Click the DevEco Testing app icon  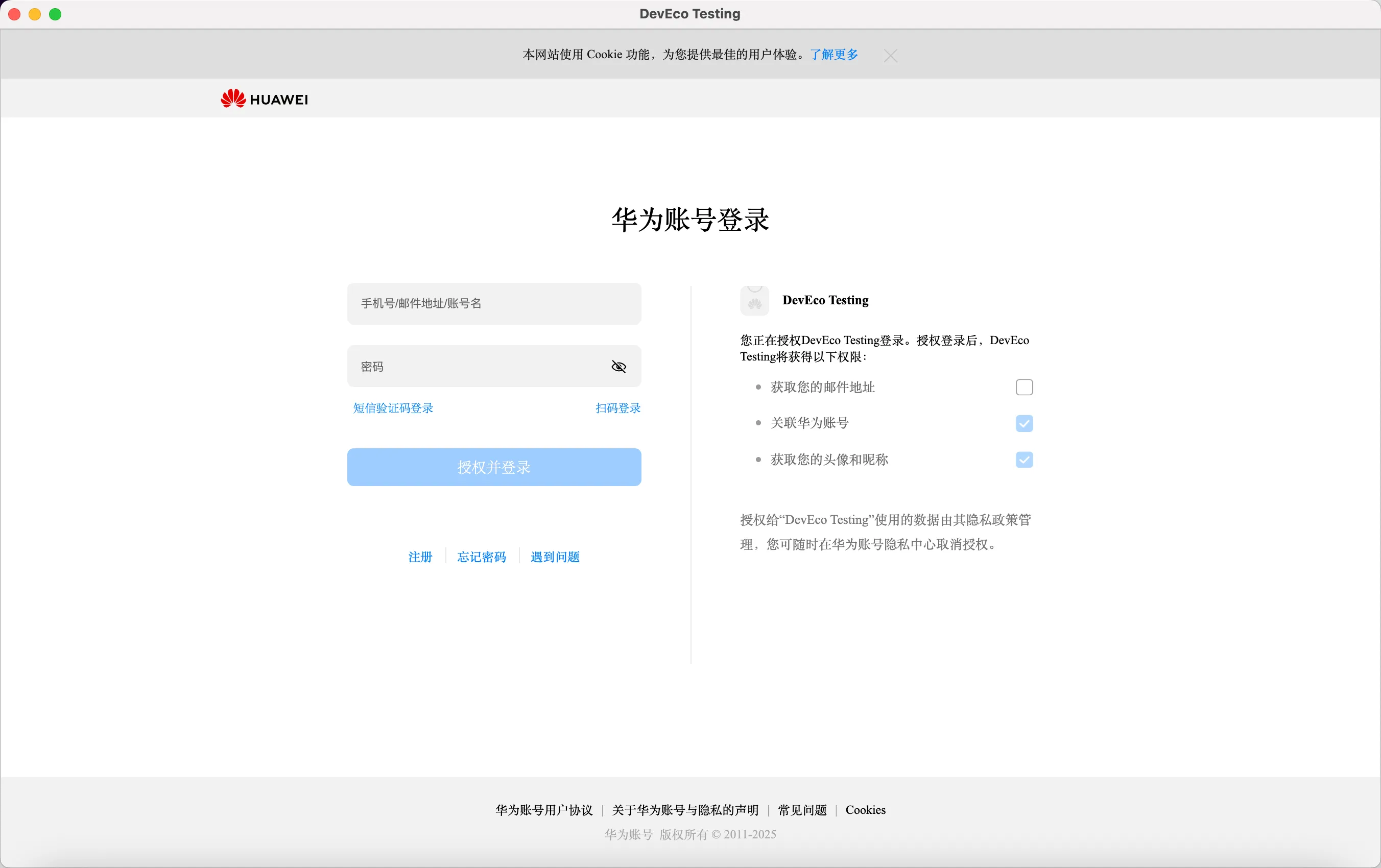(x=754, y=300)
